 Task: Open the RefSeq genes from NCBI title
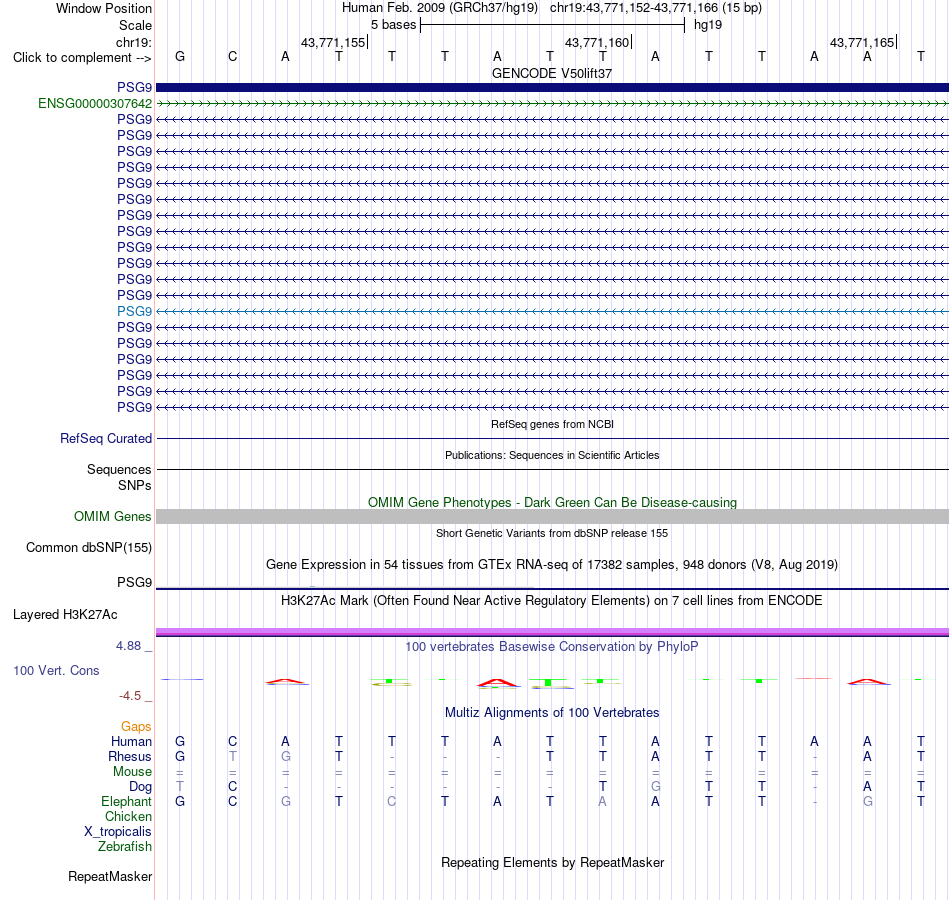click(x=552, y=424)
